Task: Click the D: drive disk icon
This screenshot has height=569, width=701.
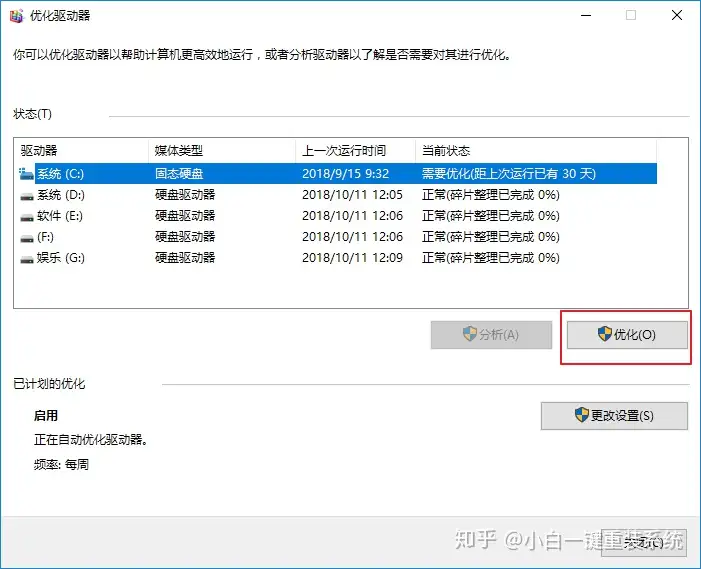Action: point(27,196)
